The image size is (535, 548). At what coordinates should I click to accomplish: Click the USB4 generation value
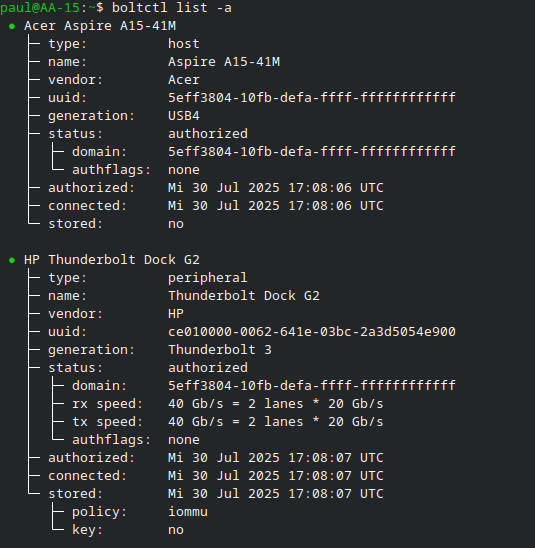(x=184, y=116)
